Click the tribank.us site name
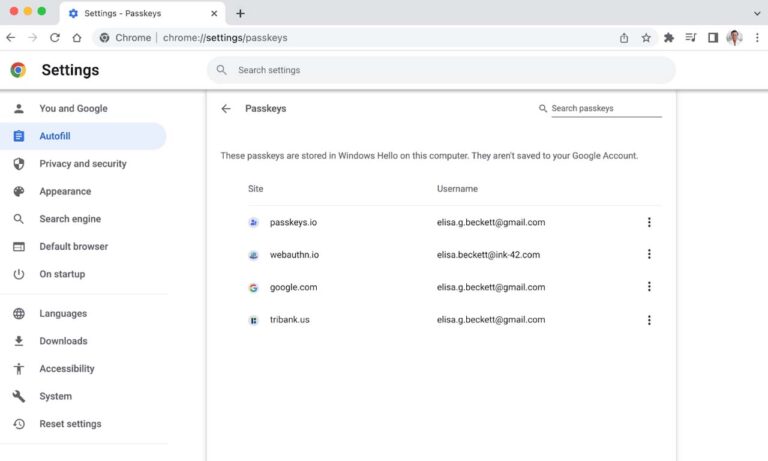This screenshot has height=461, width=768. (x=289, y=320)
